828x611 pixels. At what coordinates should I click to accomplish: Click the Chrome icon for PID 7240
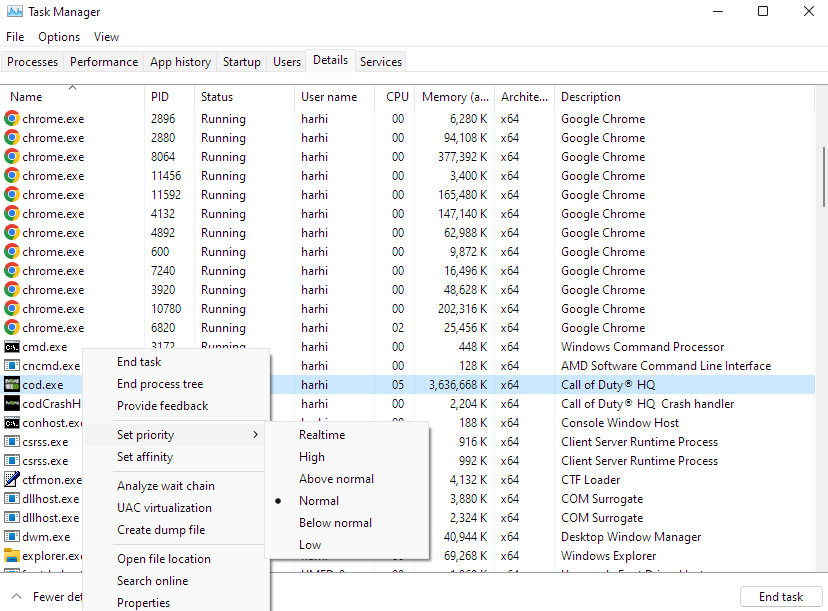coord(12,271)
